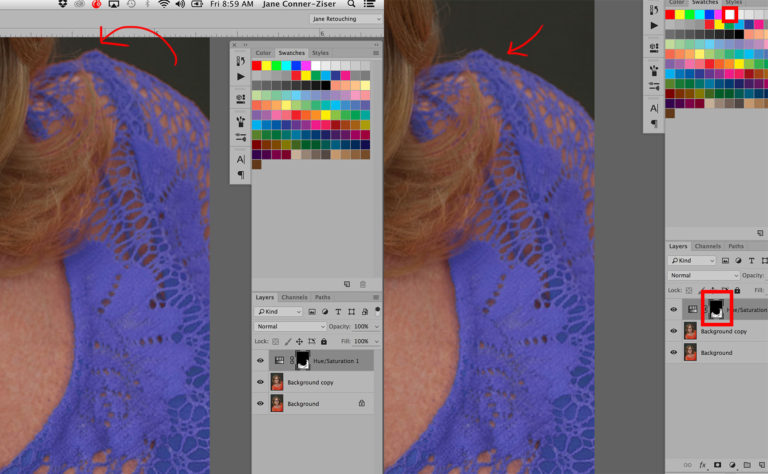Toggle lock position in left Layers panel

pos(299,341)
